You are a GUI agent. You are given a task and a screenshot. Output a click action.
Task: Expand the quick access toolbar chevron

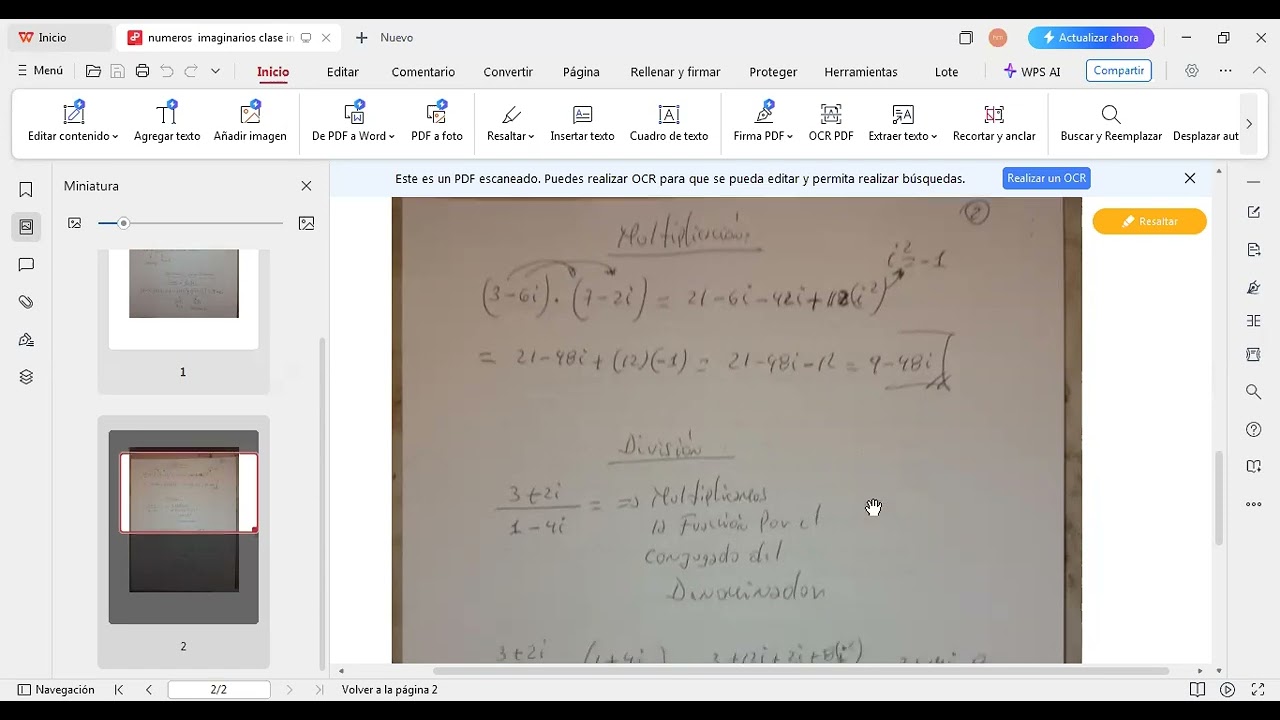215,71
